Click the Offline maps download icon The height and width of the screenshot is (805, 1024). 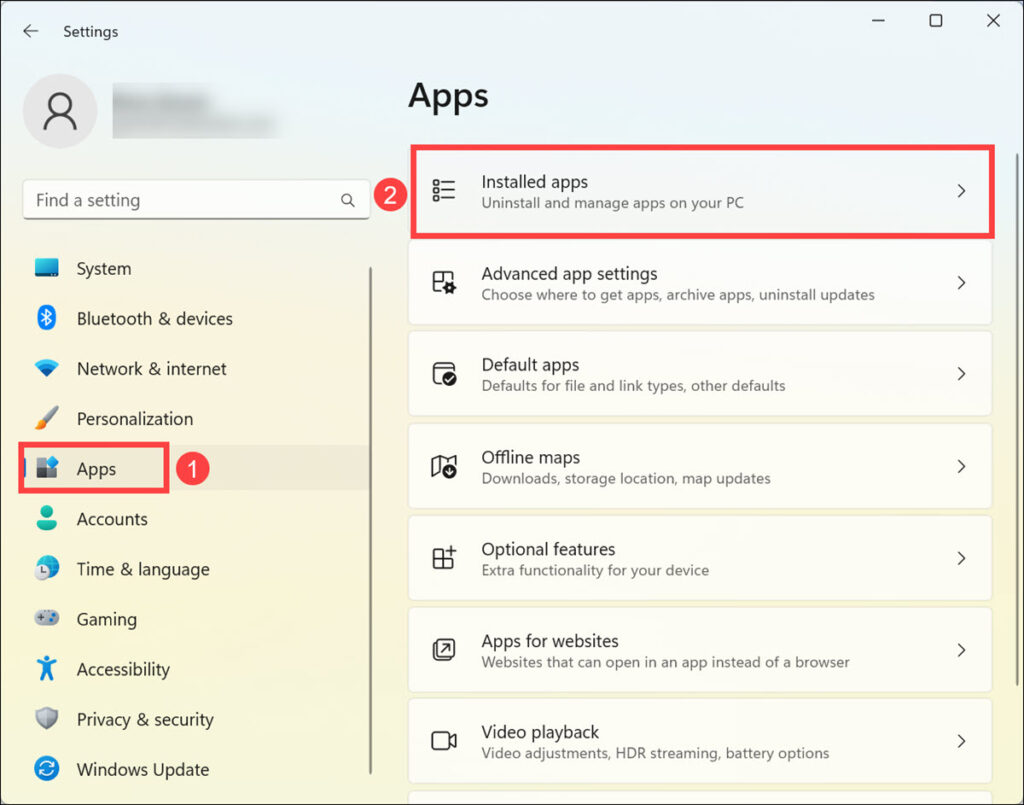(443, 466)
